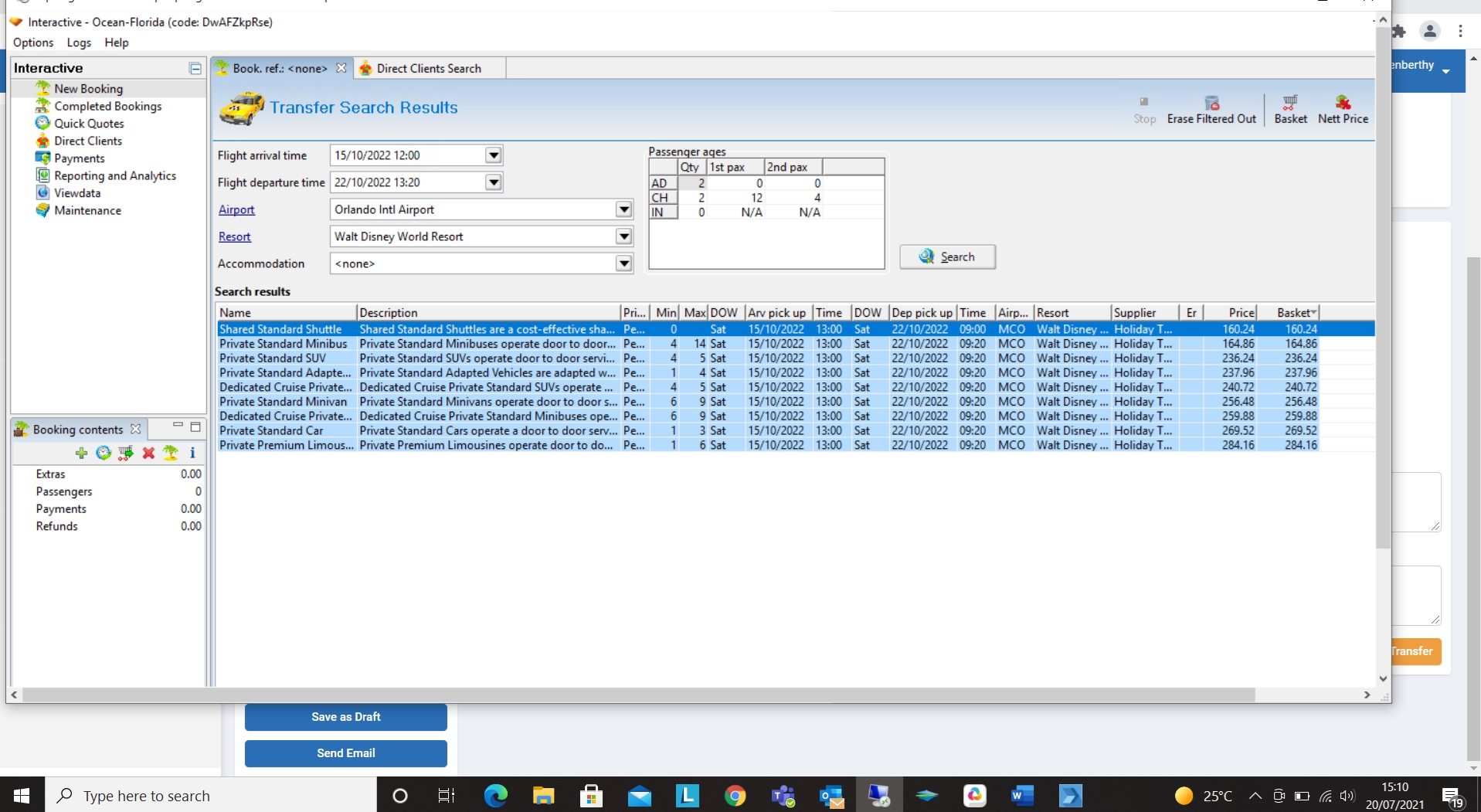Open Completed Bookings in the navigation tree
This screenshot has width=1481, height=812.
point(107,106)
